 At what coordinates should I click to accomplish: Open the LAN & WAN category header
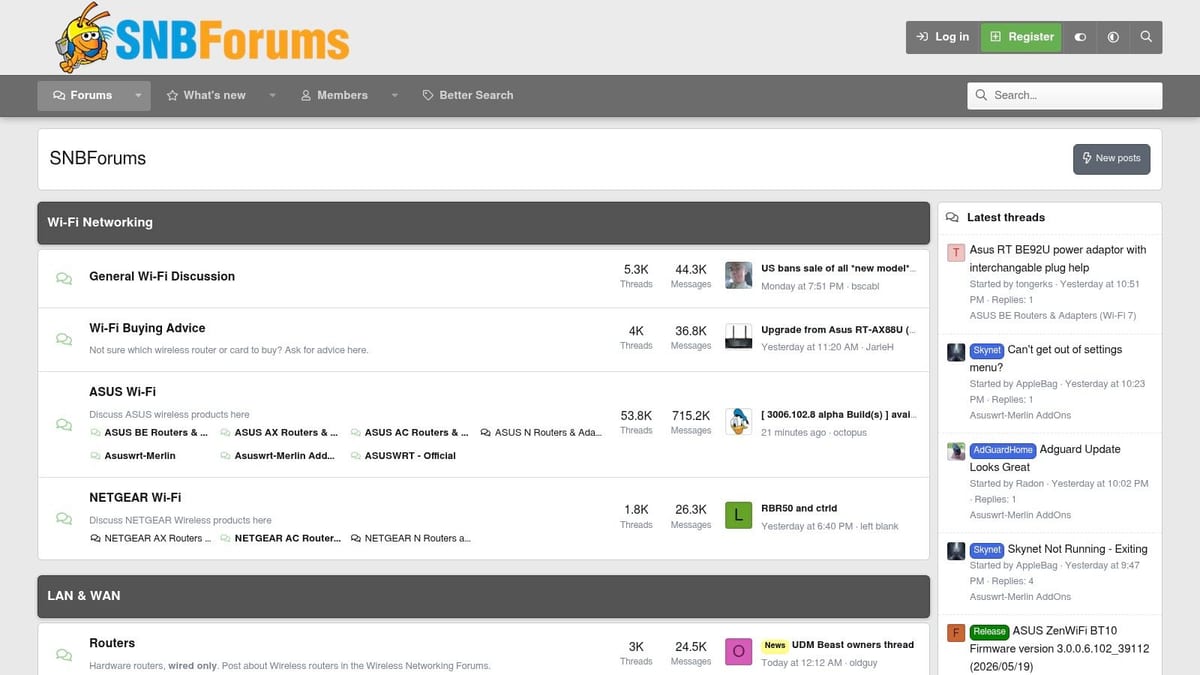[x=84, y=595]
